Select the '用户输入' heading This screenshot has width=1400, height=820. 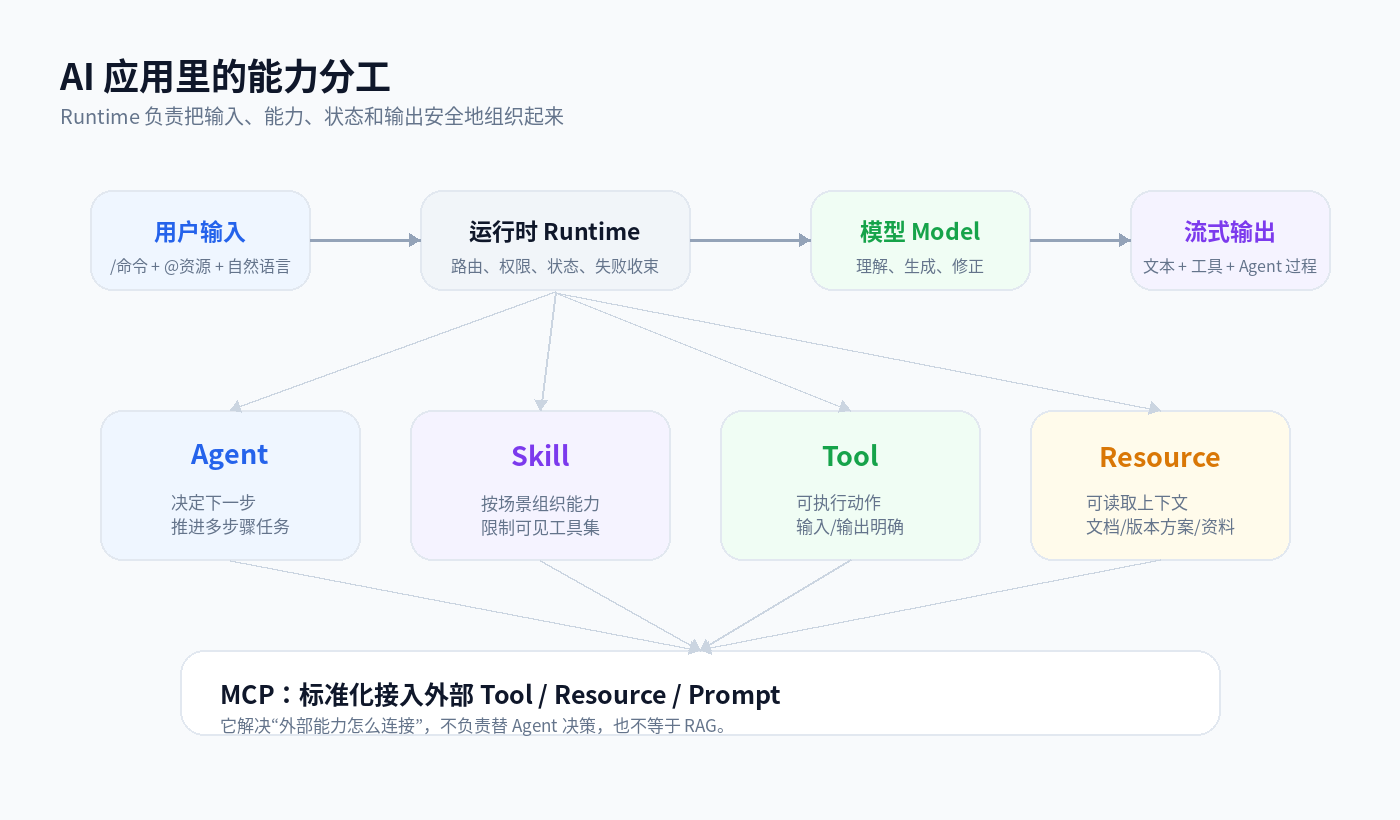(200, 232)
